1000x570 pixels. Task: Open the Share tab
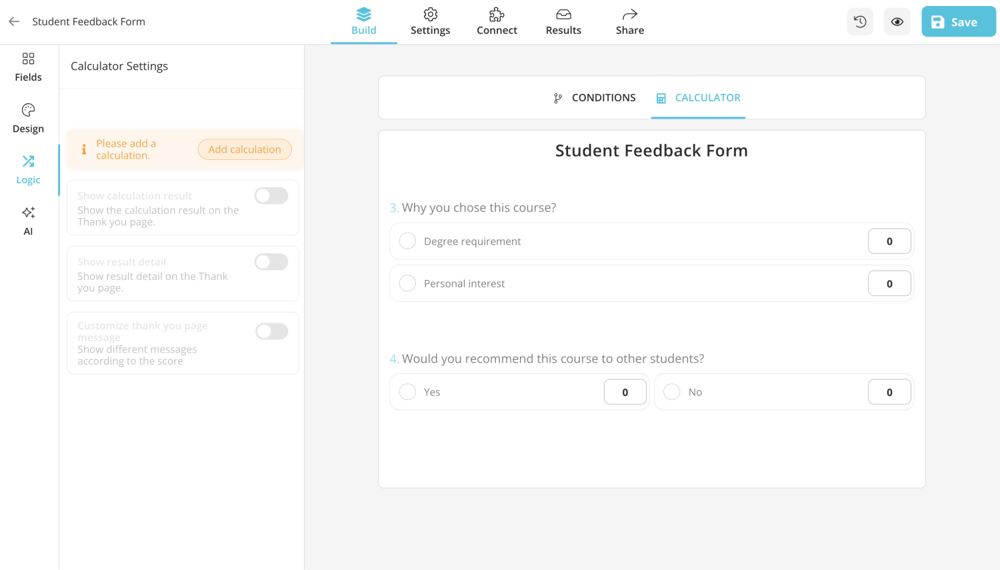(630, 21)
